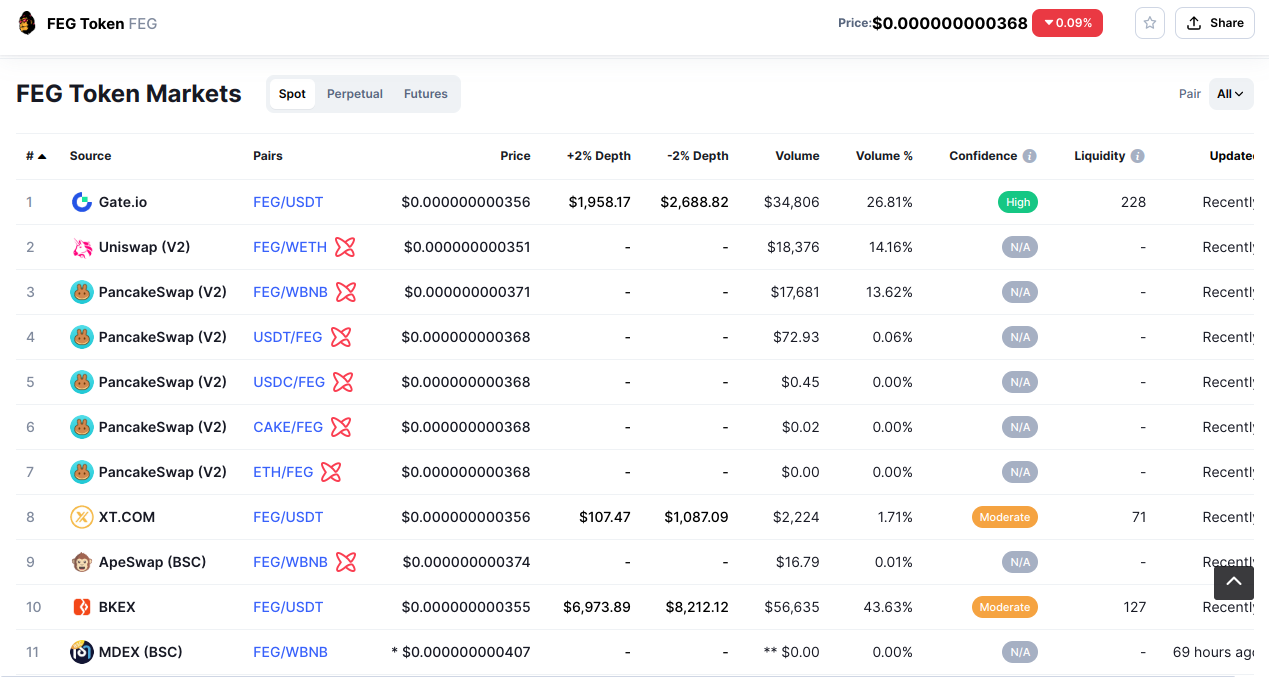Open XT.COM FEG/USDT pair link
Image resolution: width=1269 pixels, height=677 pixels.
(x=288, y=517)
